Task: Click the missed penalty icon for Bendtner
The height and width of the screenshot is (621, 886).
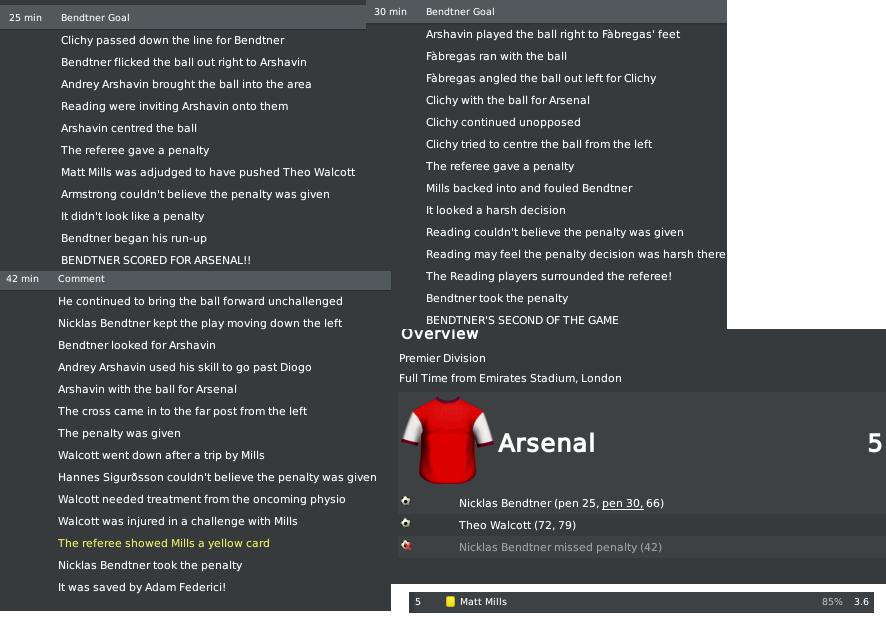Action: click(x=406, y=546)
